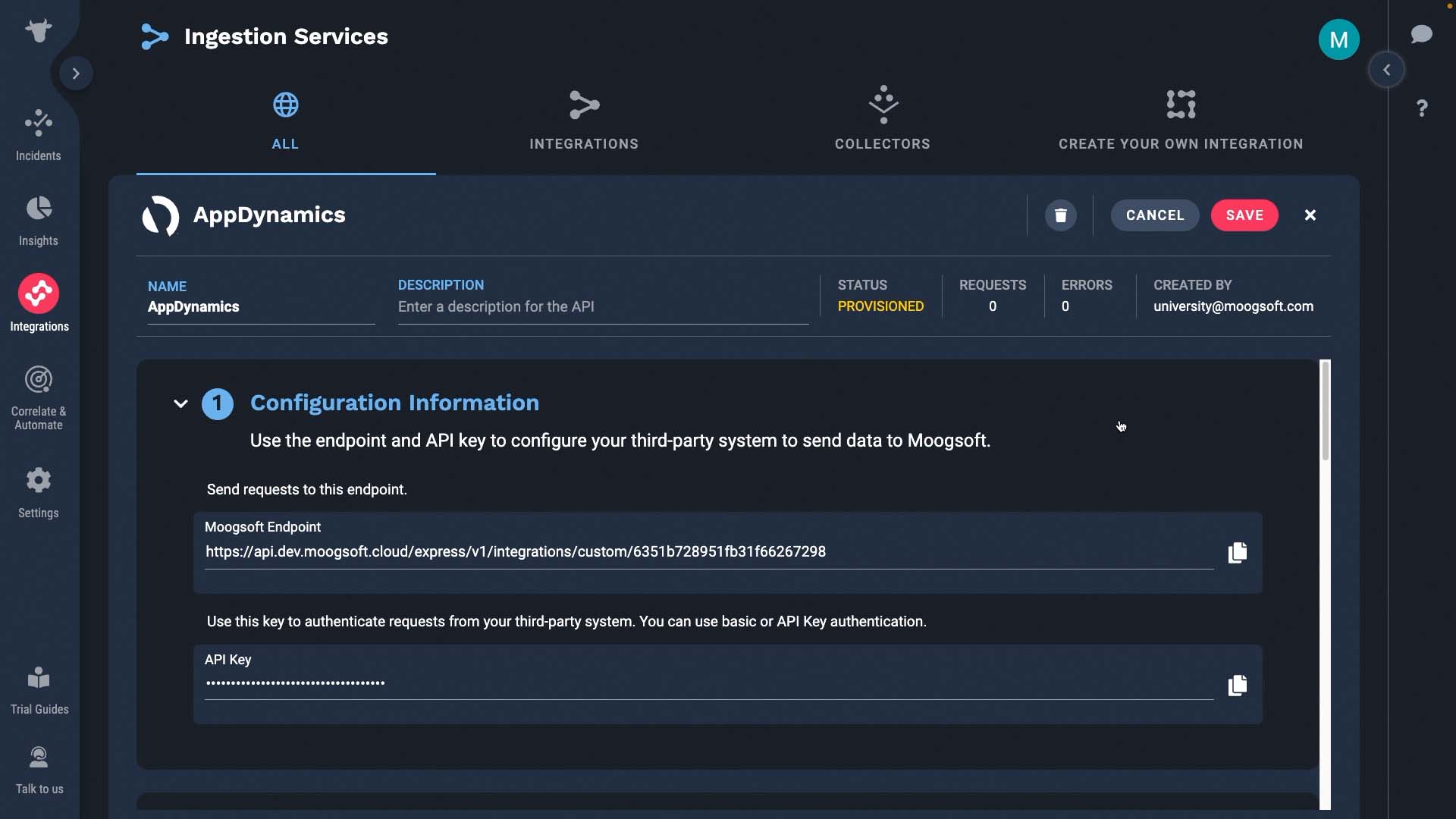The image size is (1456, 819).
Task: Collapse the Configuration Information section
Action: [x=180, y=403]
